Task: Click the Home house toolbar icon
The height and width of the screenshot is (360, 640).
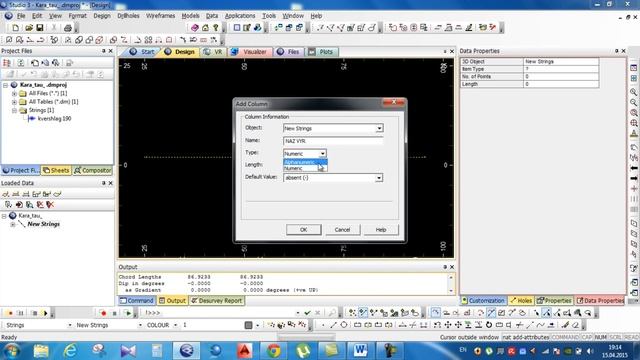Action: [x=205, y=28]
